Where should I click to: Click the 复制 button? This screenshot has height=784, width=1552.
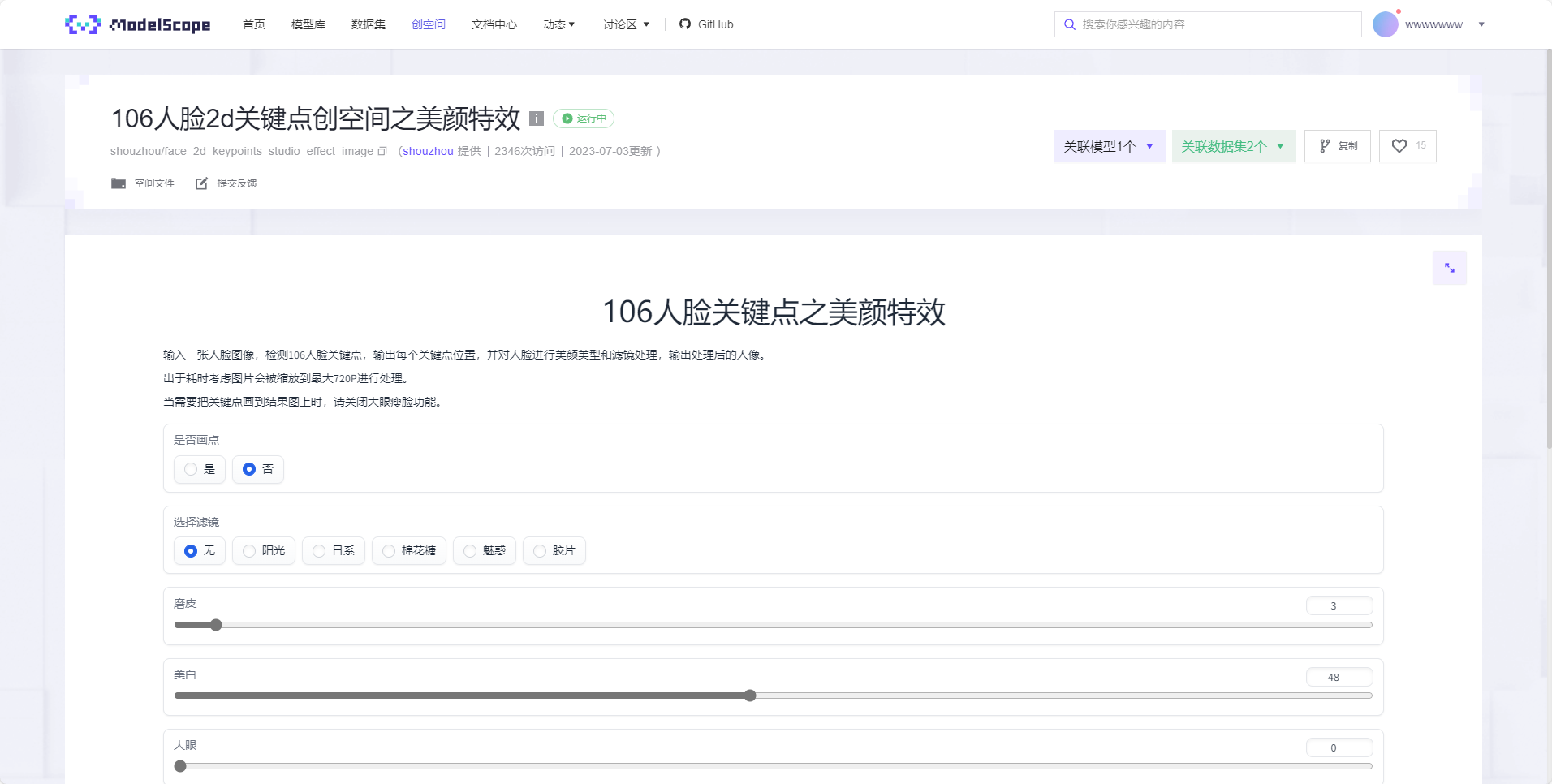point(1338,146)
